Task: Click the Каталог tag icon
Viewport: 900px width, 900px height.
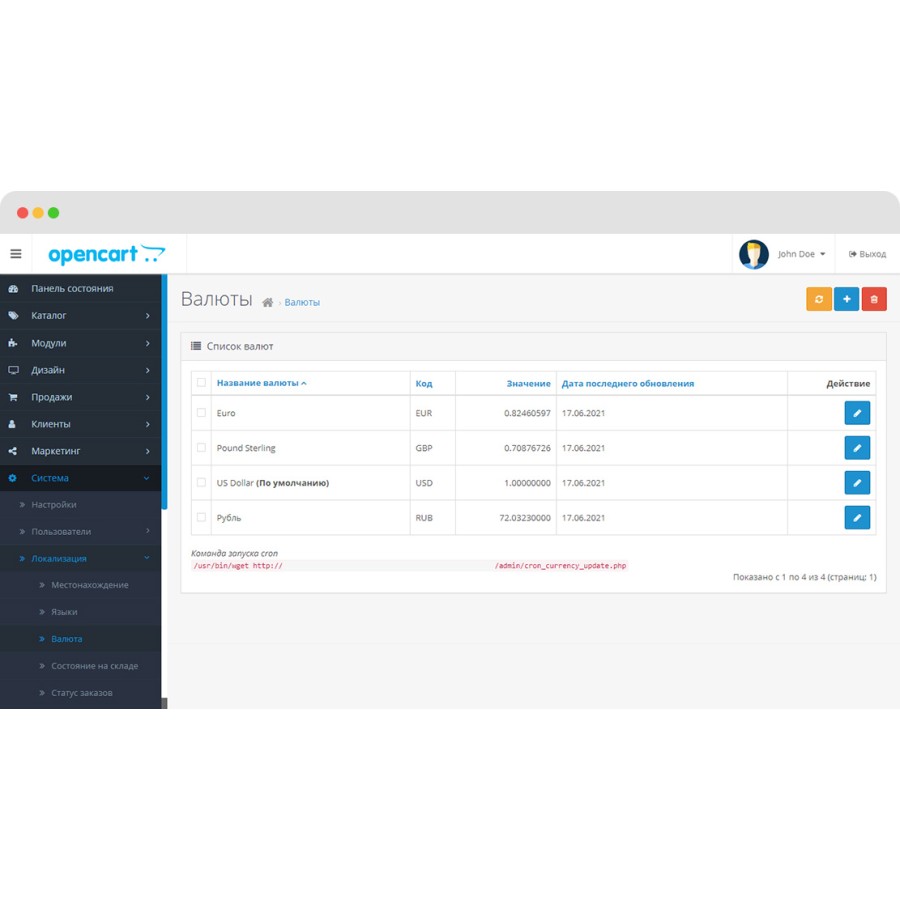Action: (13, 316)
